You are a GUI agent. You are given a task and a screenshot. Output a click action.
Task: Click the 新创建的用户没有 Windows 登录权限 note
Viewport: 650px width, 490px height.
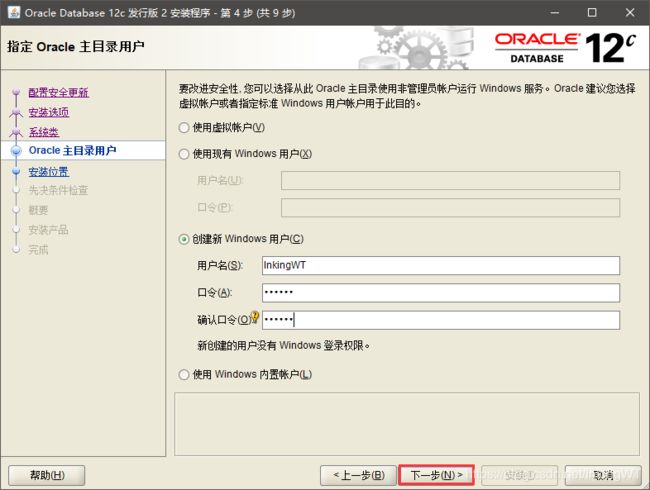point(284,345)
